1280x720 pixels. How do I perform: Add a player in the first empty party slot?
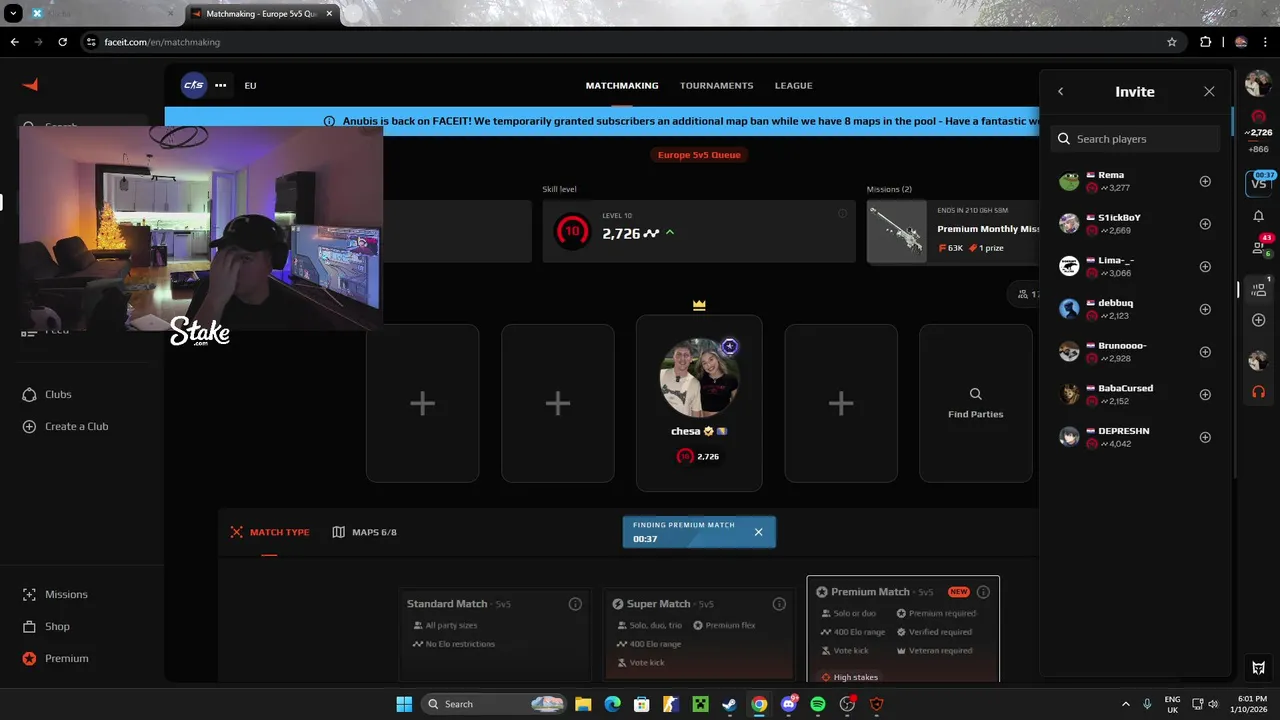[x=422, y=403]
